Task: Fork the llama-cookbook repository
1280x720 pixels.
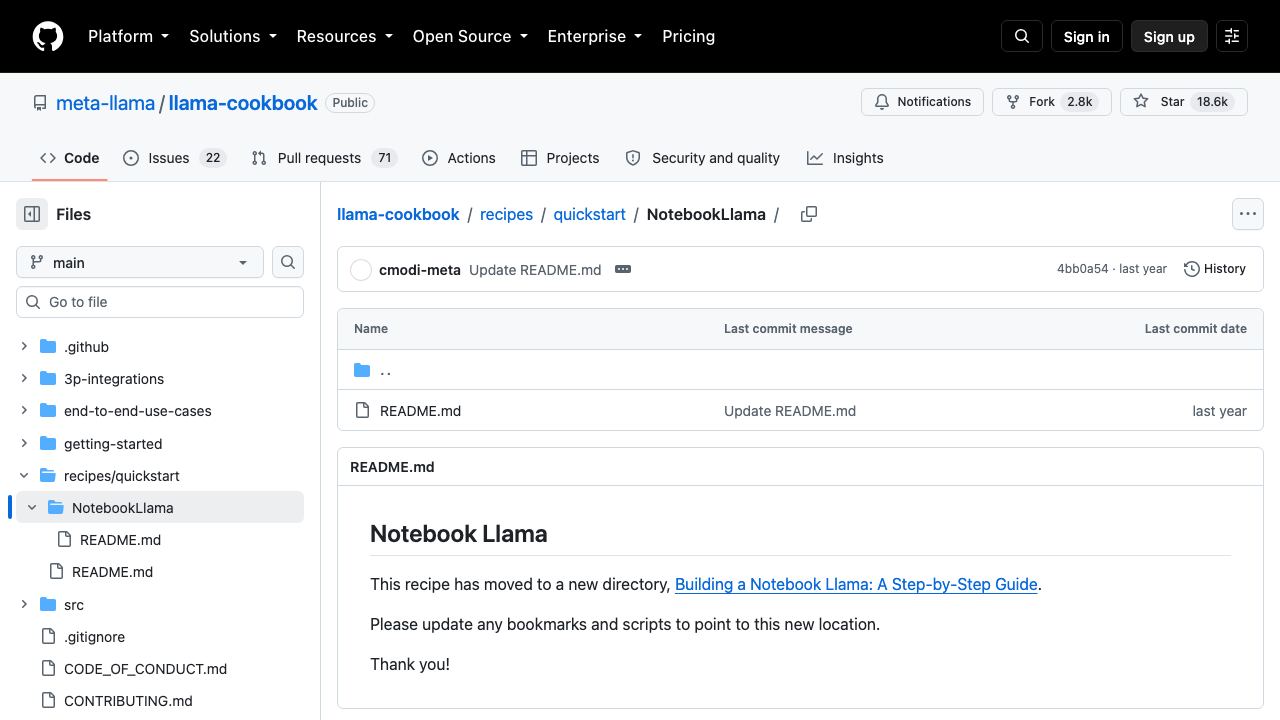Action: 1052,102
